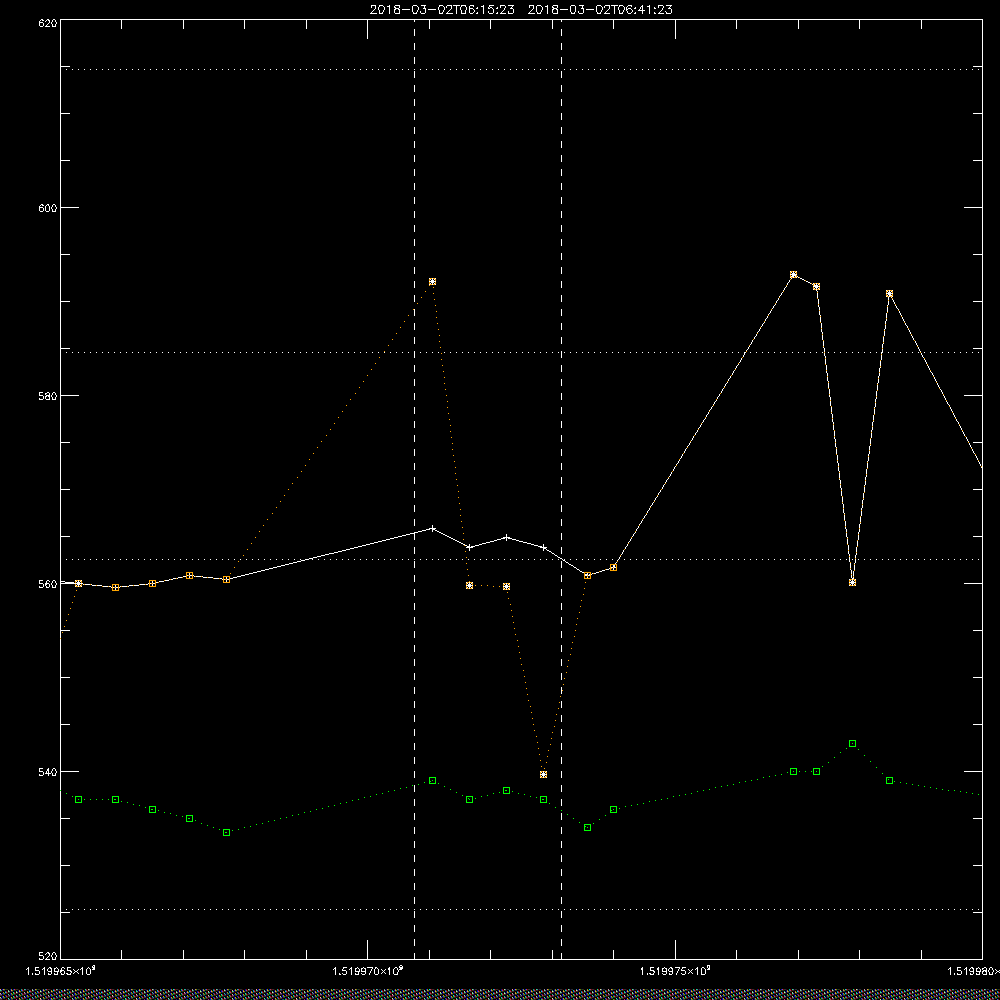Screen dimensions: 1000x1000
Task: Click the x-axis label 1.519970×10⁹
Action: 368,971
